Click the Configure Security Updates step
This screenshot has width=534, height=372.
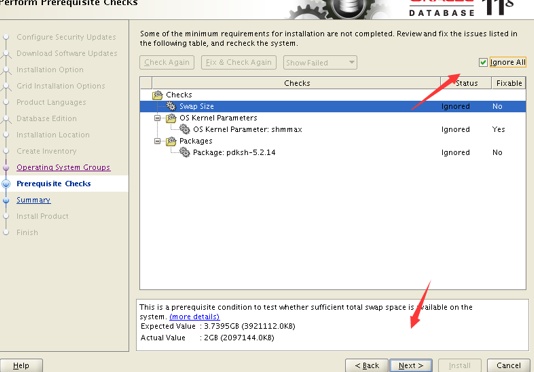click(66, 37)
